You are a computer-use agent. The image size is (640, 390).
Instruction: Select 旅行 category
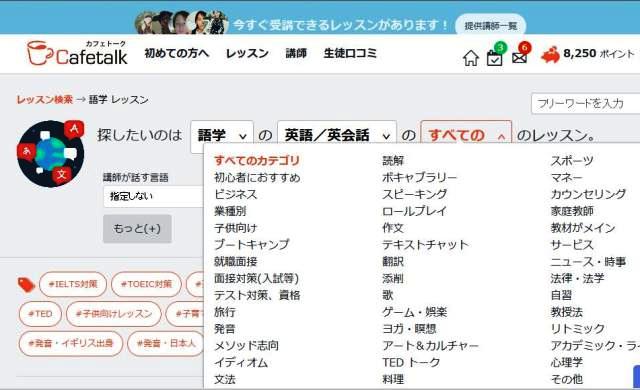(225, 312)
